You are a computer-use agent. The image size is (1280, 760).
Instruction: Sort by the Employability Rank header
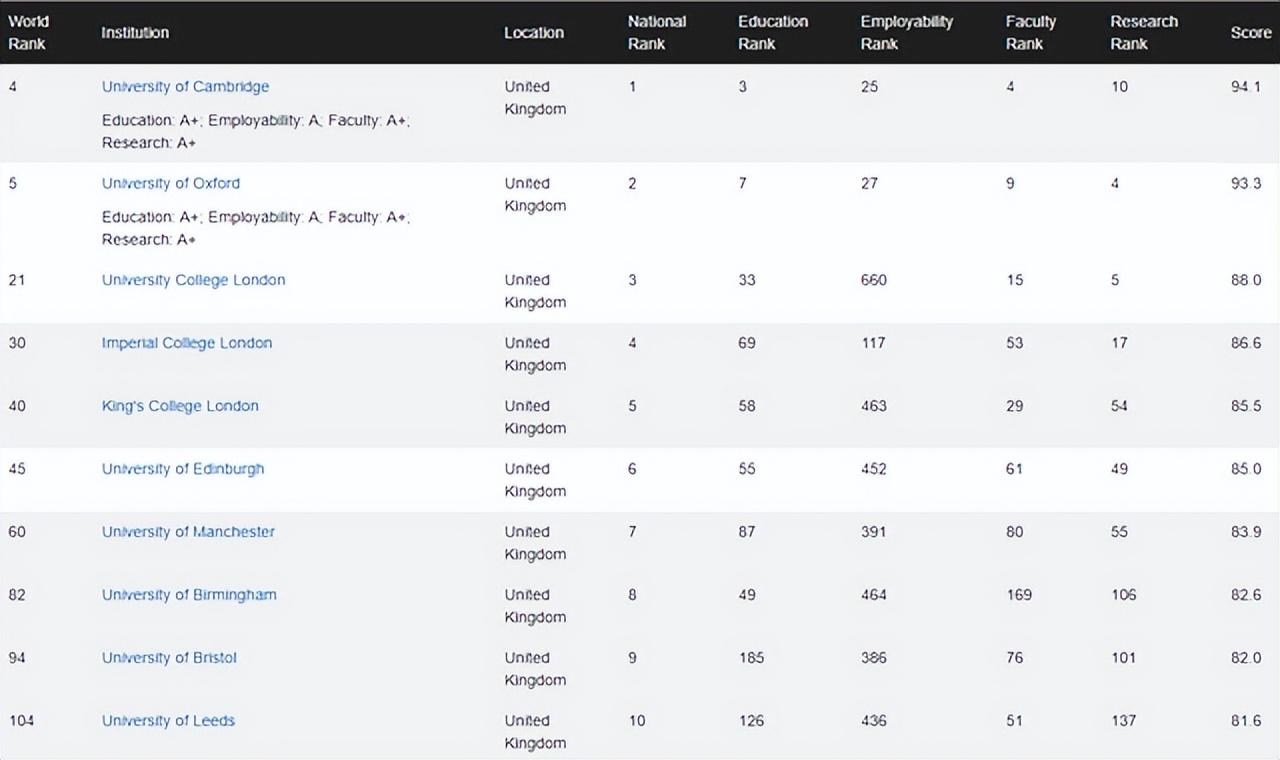pyautogui.click(x=906, y=32)
